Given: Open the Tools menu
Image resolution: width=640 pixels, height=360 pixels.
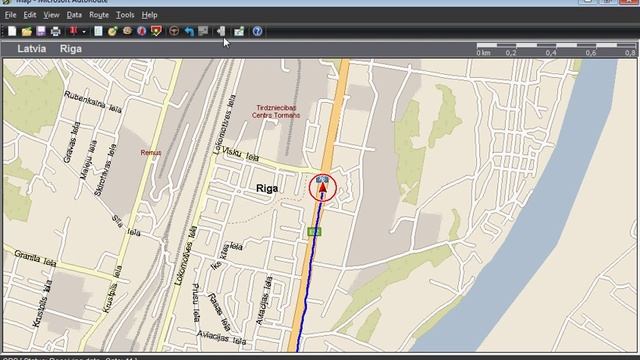Looking at the screenshot, I should (x=125, y=15).
